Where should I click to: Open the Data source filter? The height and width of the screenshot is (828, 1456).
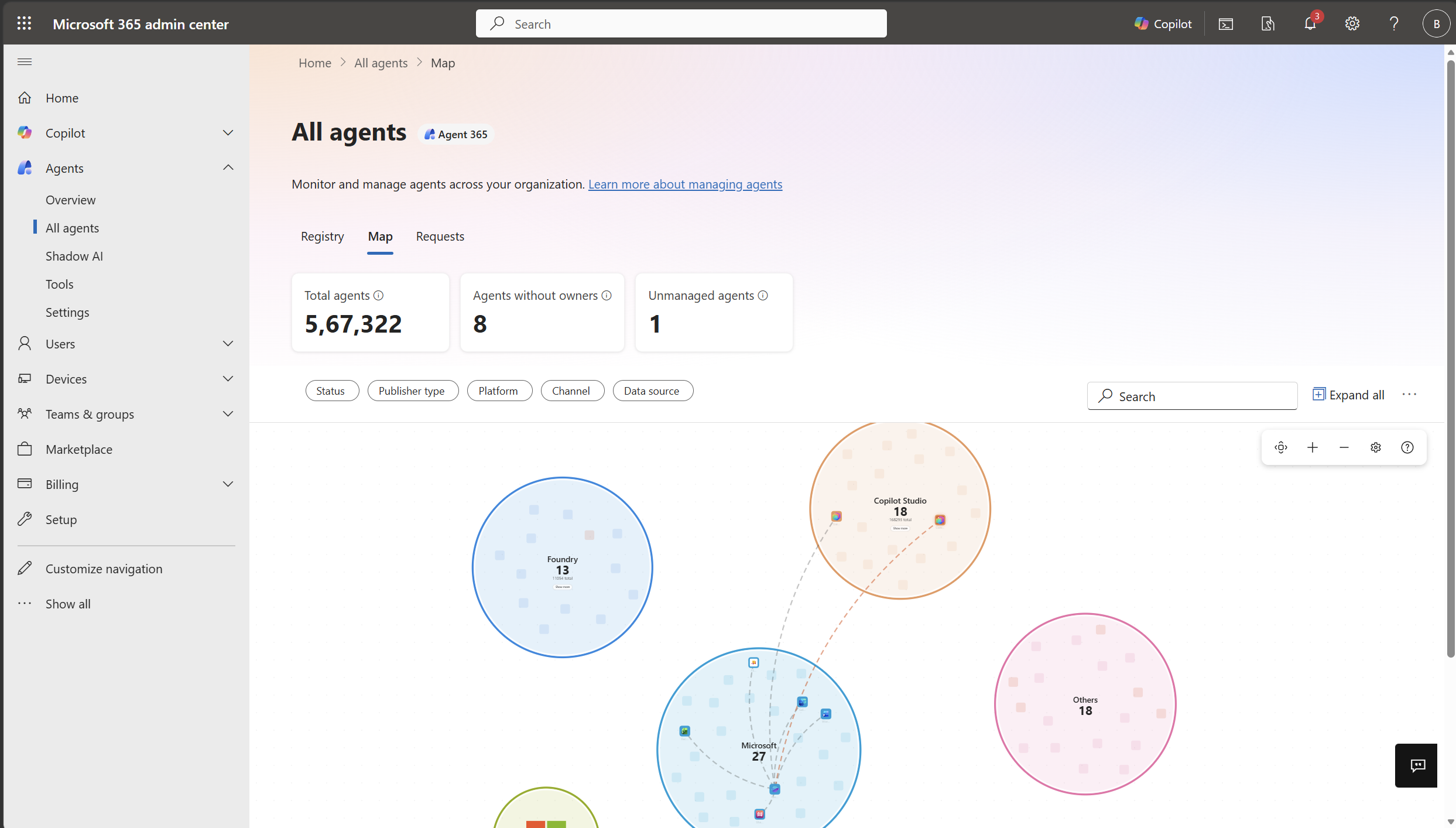[653, 391]
